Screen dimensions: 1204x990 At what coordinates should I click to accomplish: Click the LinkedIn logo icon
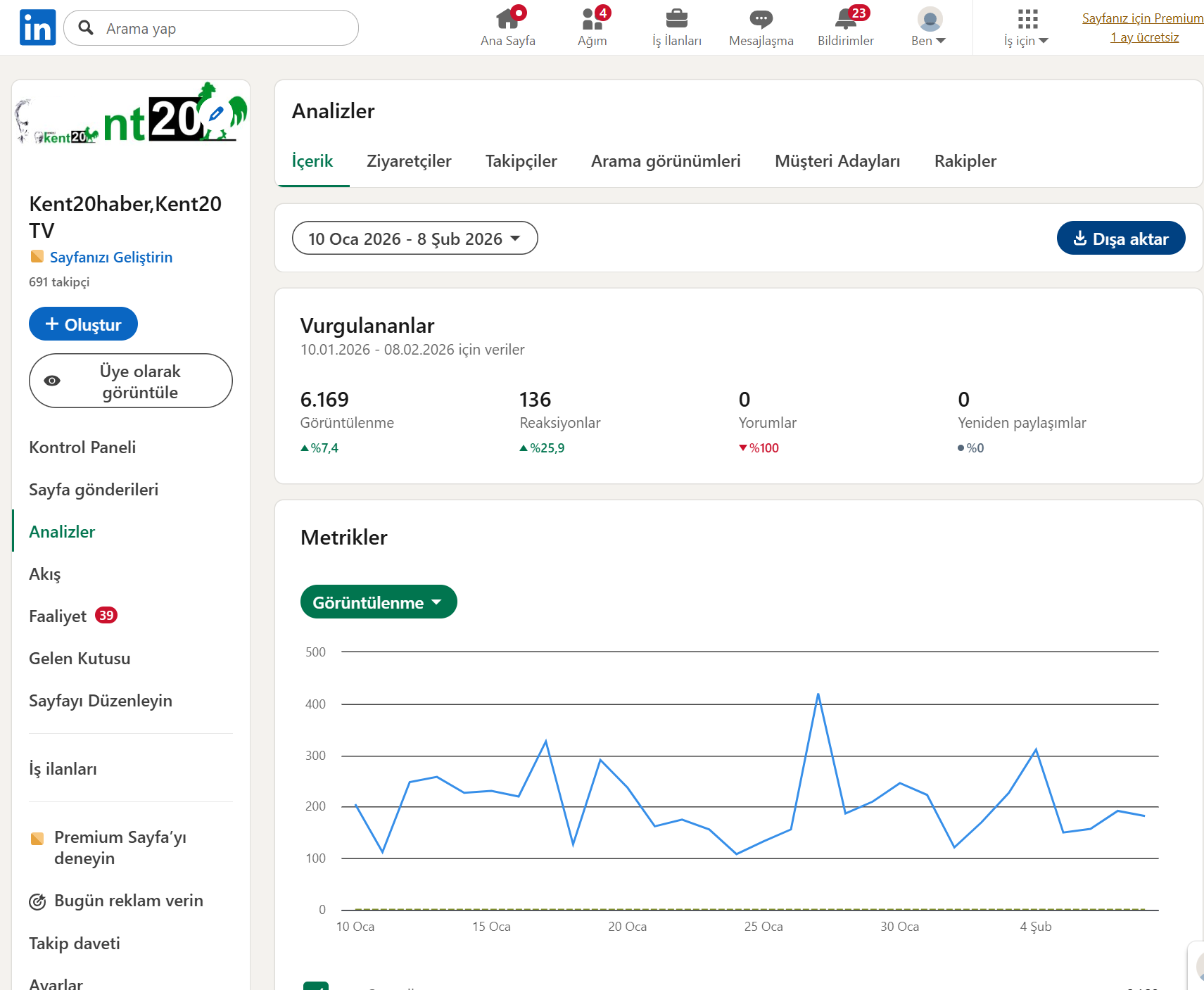click(x=38, y=27)
